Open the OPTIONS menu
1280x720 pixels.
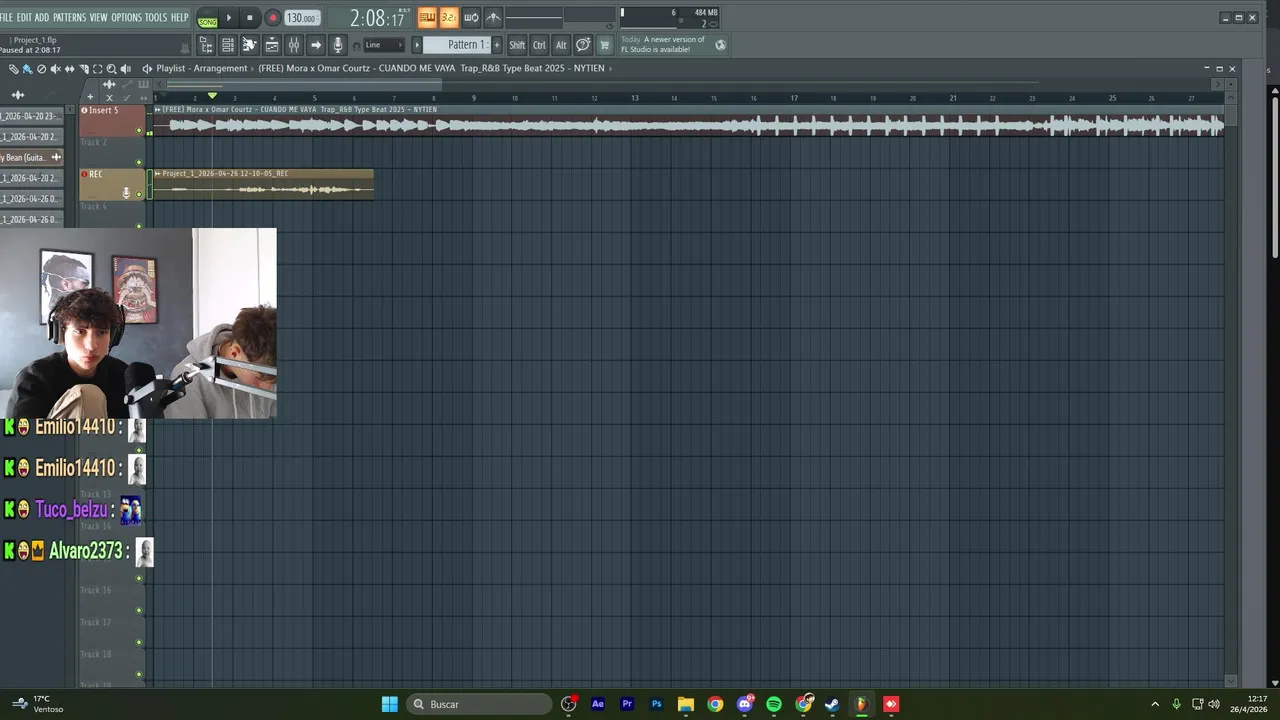point(126,17)
